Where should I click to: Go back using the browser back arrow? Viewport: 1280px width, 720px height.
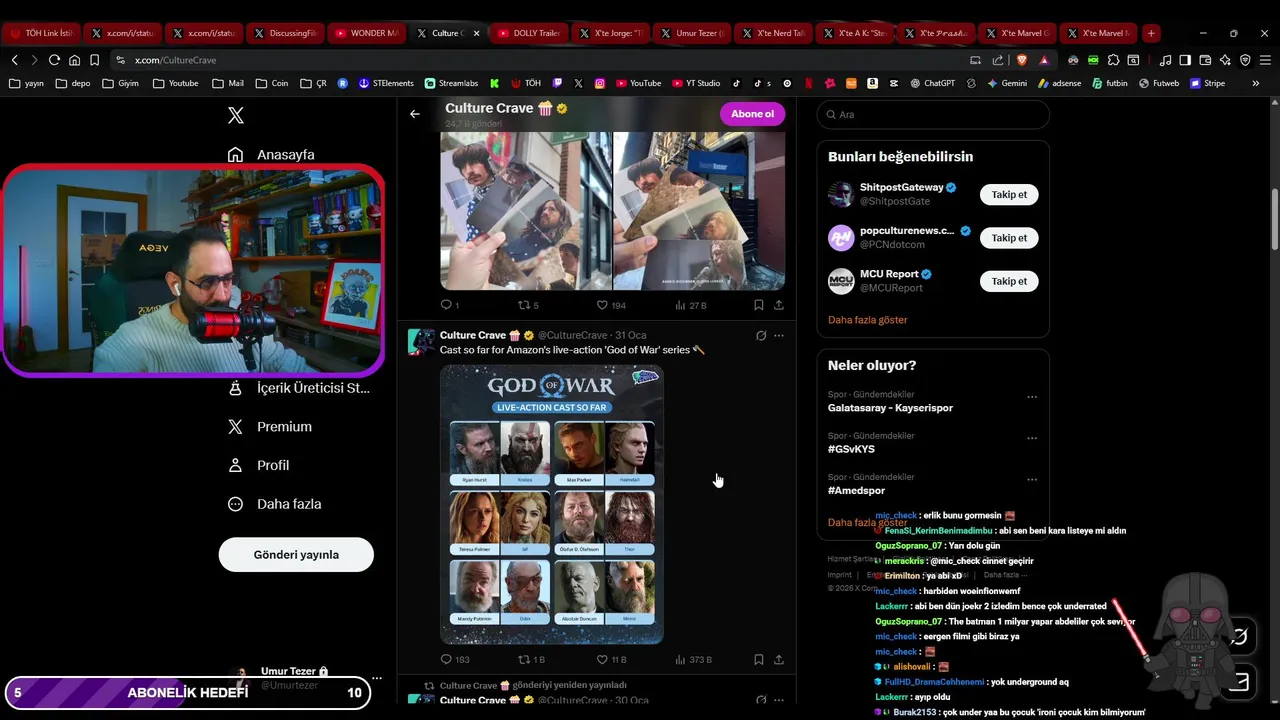point(15,60)
